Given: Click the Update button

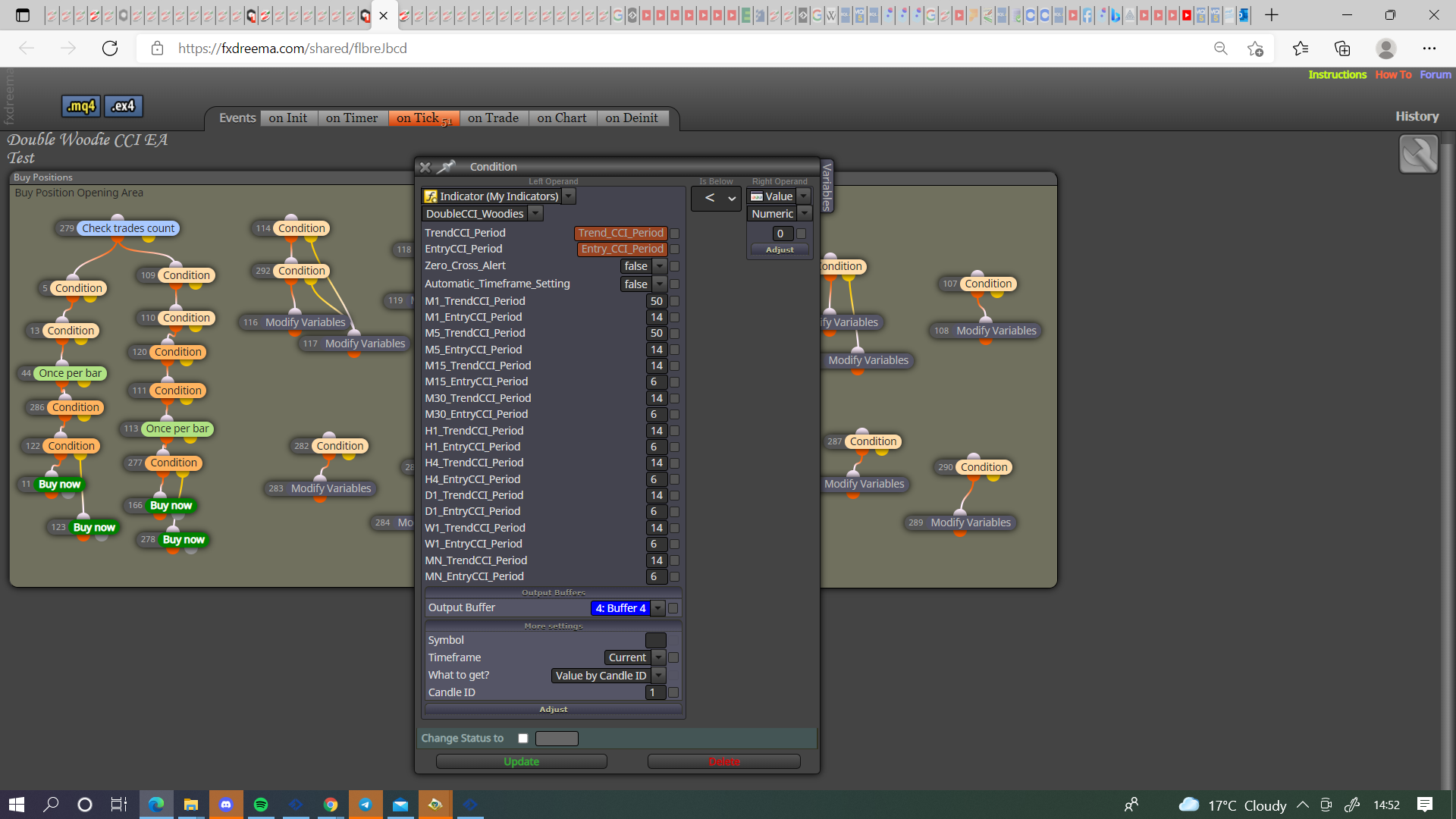Looking at the screenshot, I should [x=522, y=761].
